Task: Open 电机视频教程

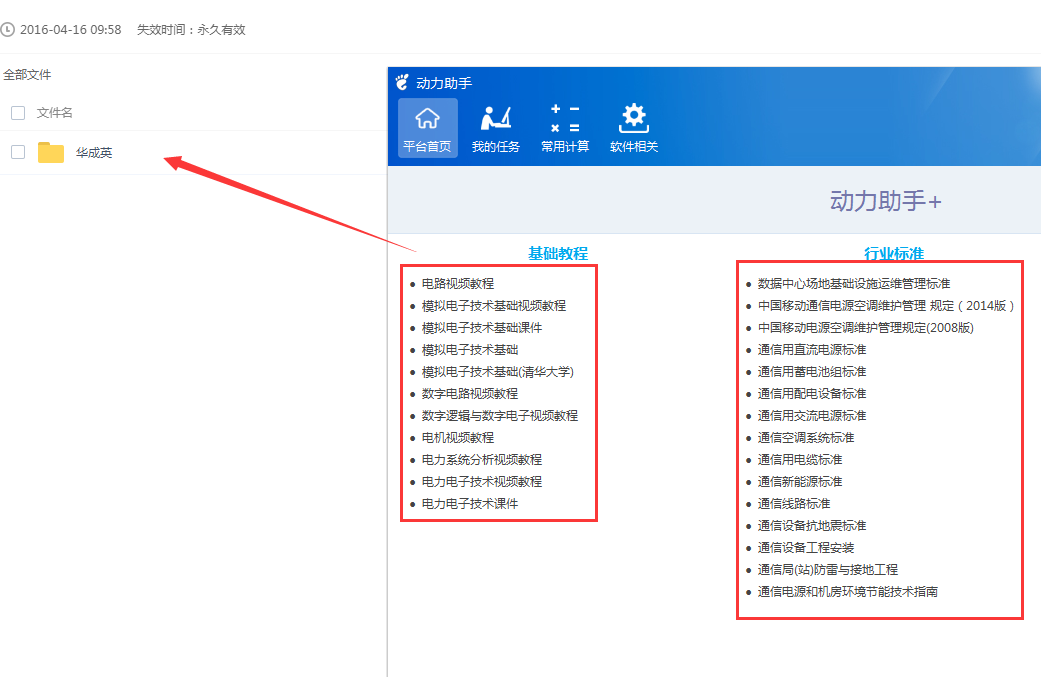Action: (x=458, y=437)
